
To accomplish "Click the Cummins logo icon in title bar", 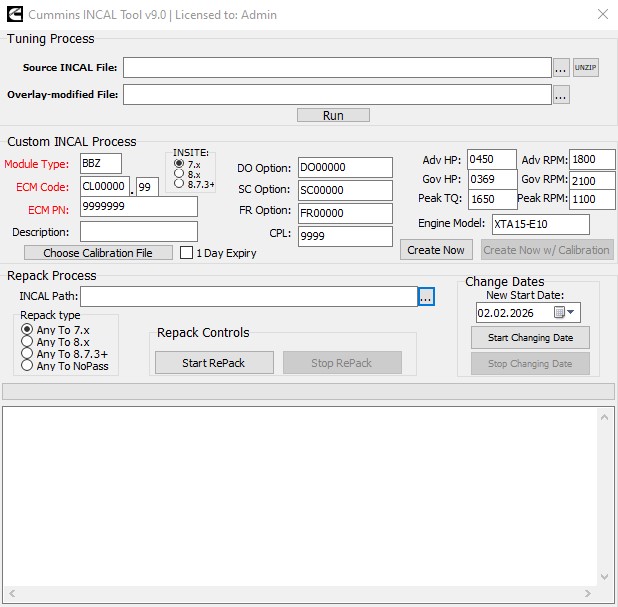I will [x=14, y=14].
